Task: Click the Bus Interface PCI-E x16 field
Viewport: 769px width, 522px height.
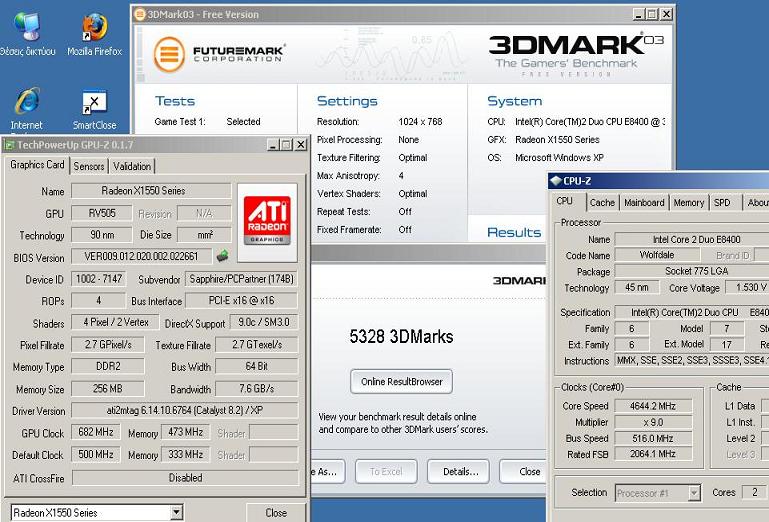Action: pyautogui.click(x=241, y=300)
